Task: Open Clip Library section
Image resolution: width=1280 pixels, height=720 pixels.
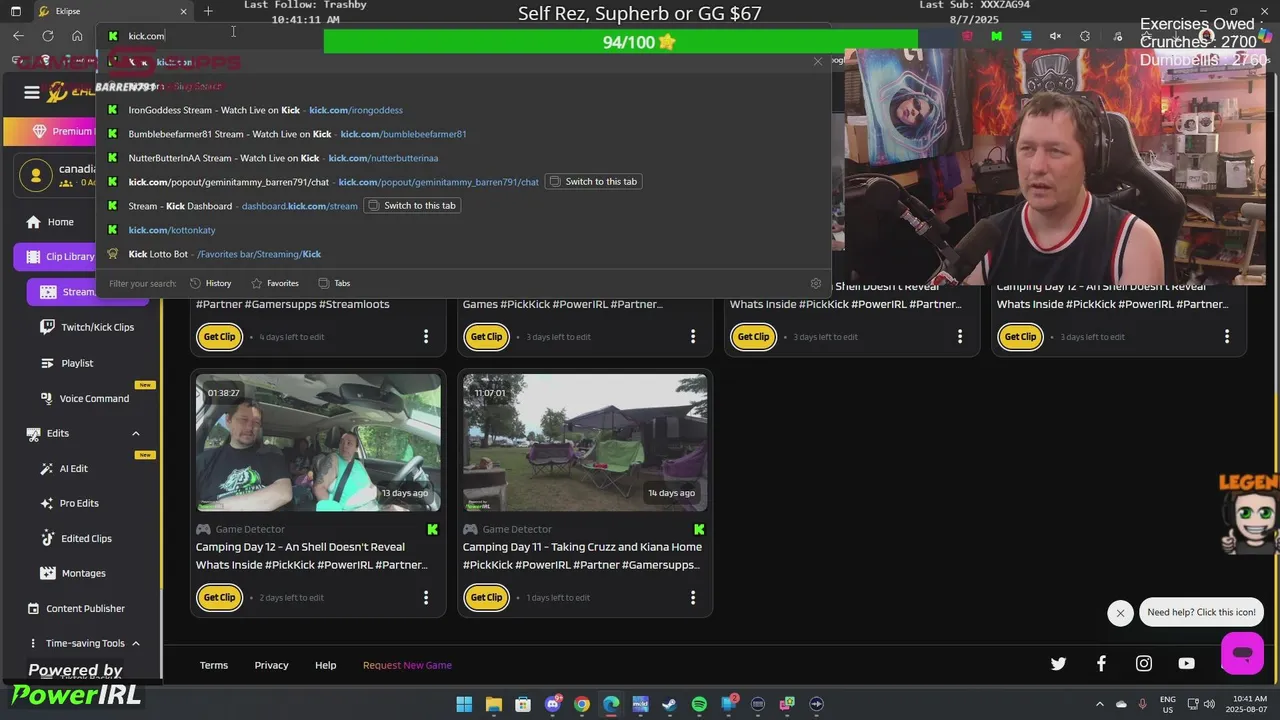Action: [60, 257]
